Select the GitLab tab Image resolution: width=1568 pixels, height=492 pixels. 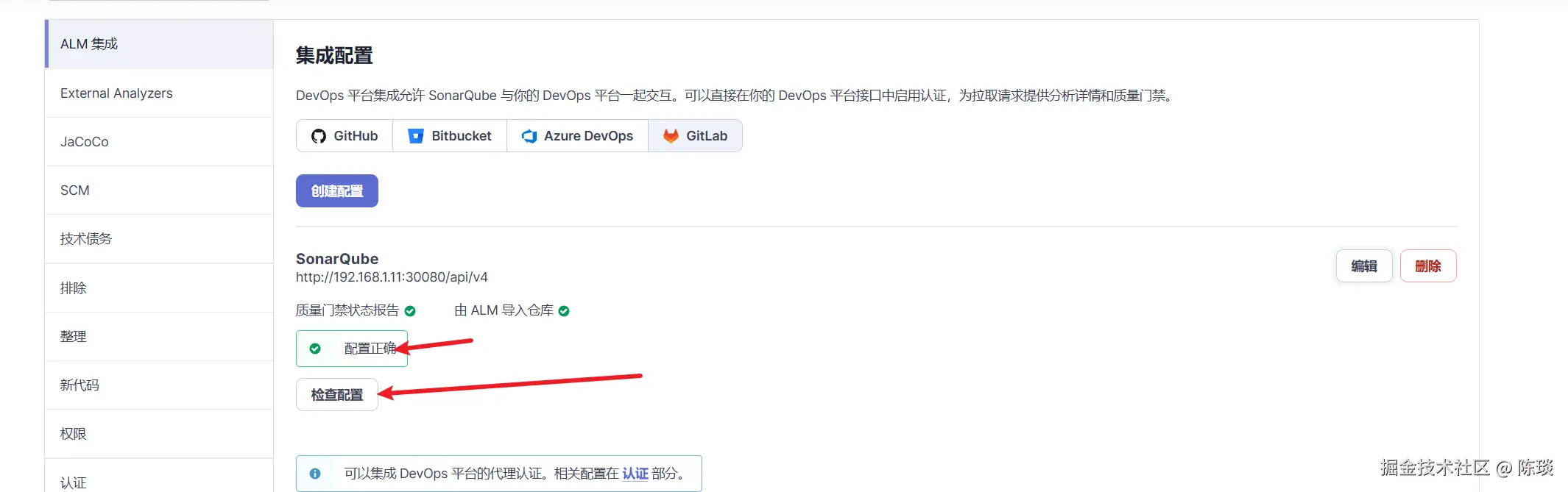click(695, 136)
